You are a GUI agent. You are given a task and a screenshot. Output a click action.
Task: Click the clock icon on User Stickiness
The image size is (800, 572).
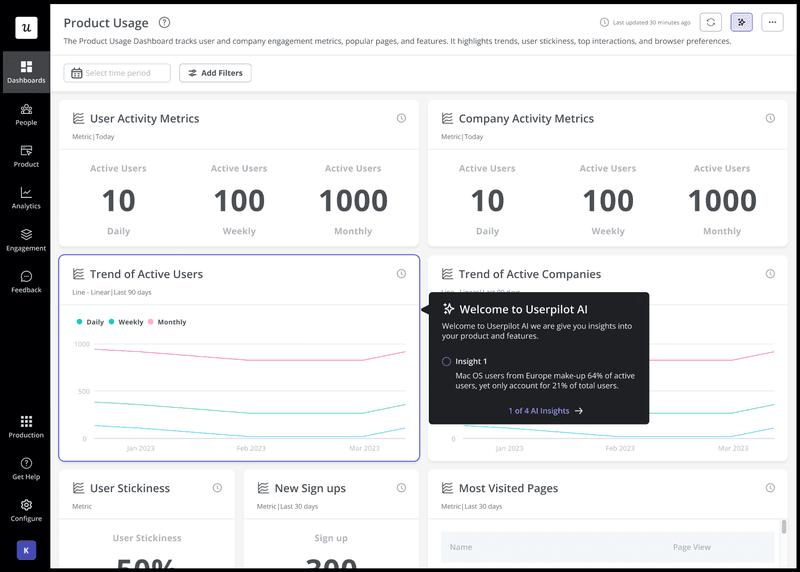click(217, 488)
